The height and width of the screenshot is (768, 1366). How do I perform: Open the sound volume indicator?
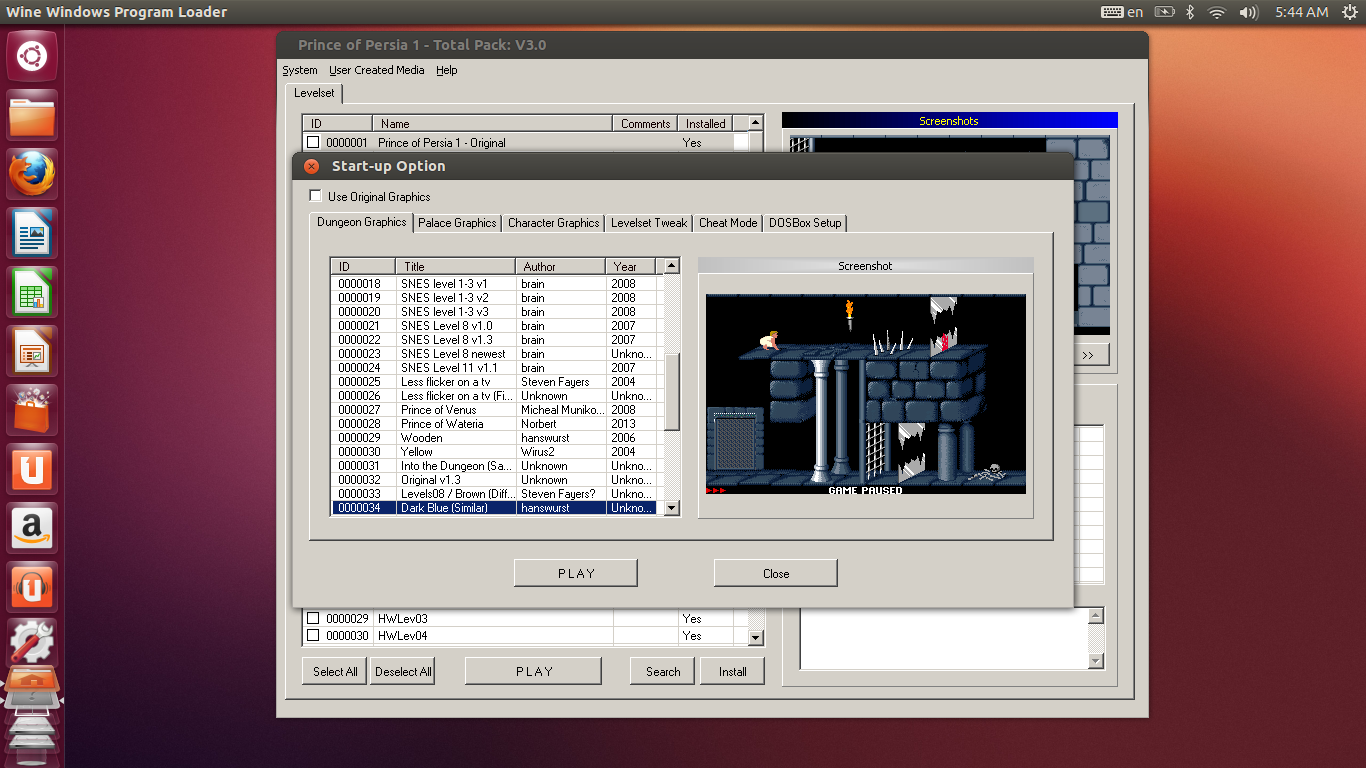coord(1248,12)
